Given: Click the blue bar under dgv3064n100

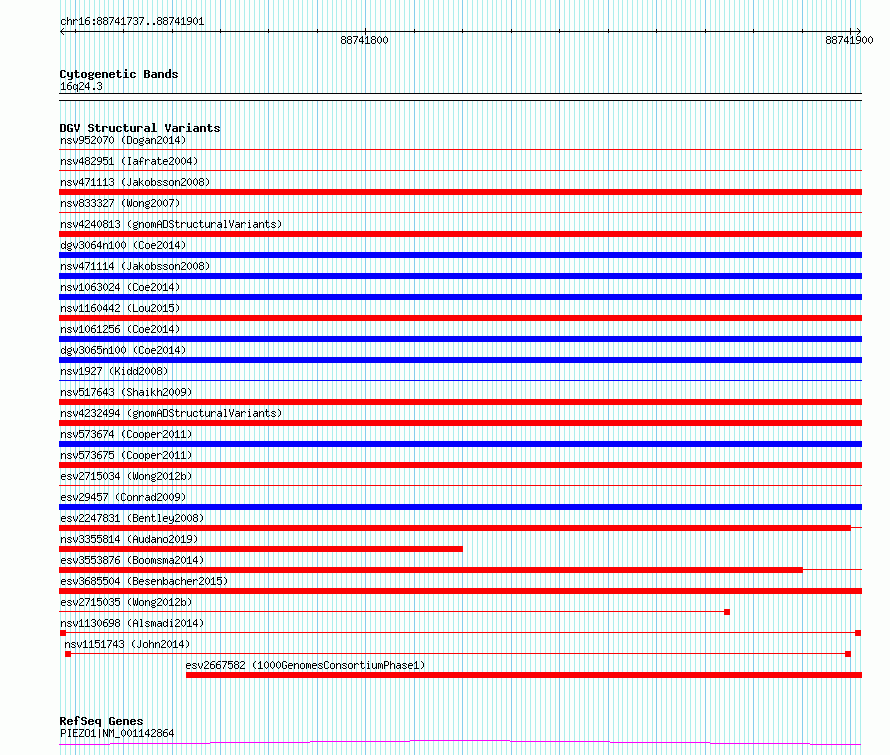Looking at the screenshot, I should pyautogui.click(x=460, y=255).
